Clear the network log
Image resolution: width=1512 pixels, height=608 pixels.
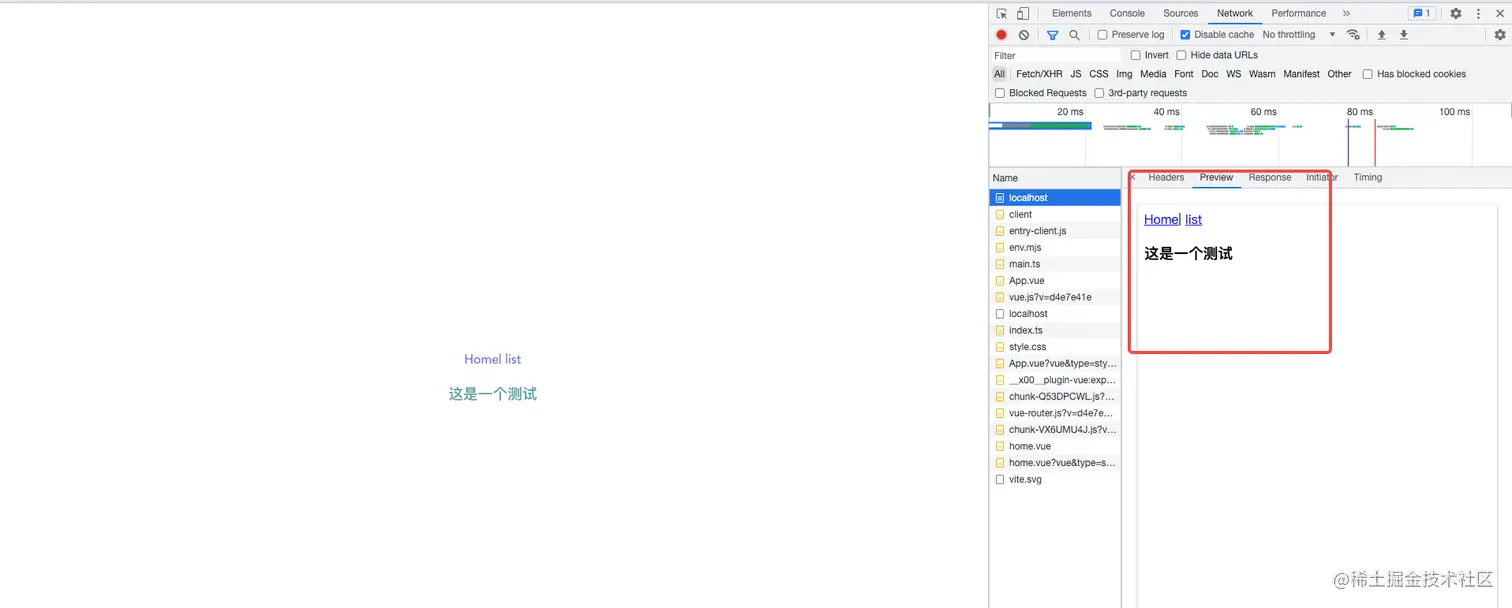[1024, 34]
